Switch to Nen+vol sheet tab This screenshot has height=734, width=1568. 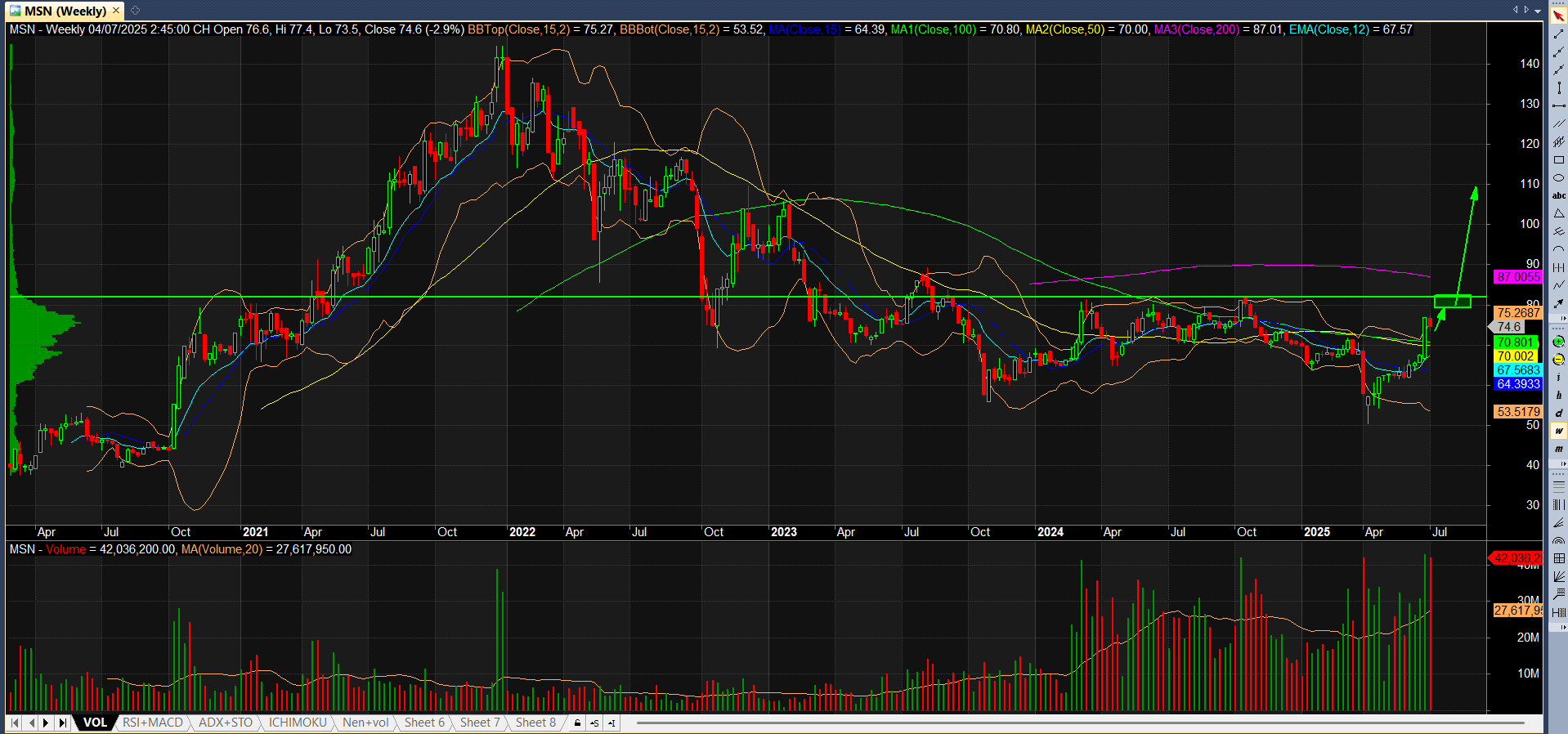point(365,723)
